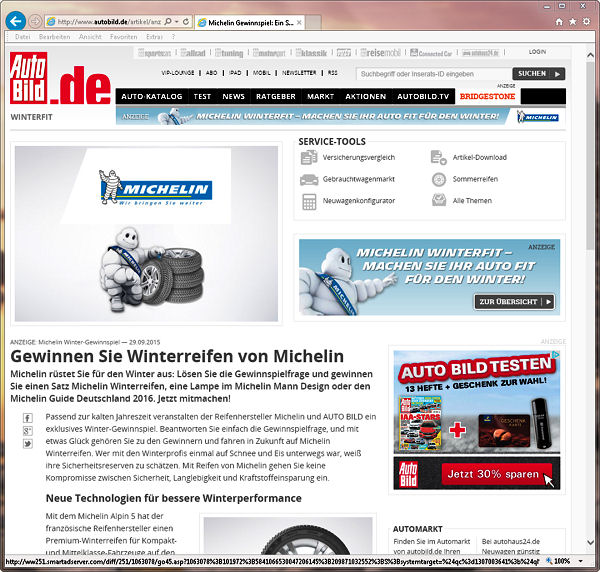This screenshot has width=600, height=572.
Task: Click the Versicherungsvergleich document icon
Action: 309,157
